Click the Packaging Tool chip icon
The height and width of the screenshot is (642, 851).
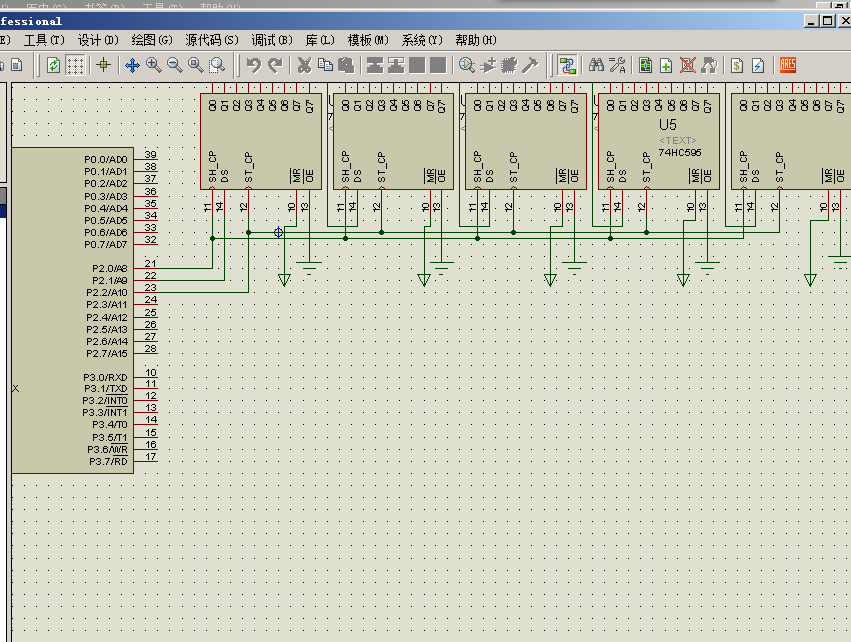(x=509, y=66)
